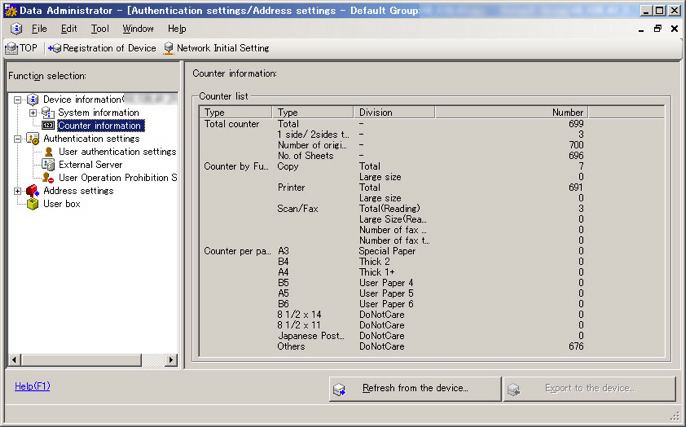Screen dimensions: 686x427
Task: Expand the System information node
Action: pos(33,113)
